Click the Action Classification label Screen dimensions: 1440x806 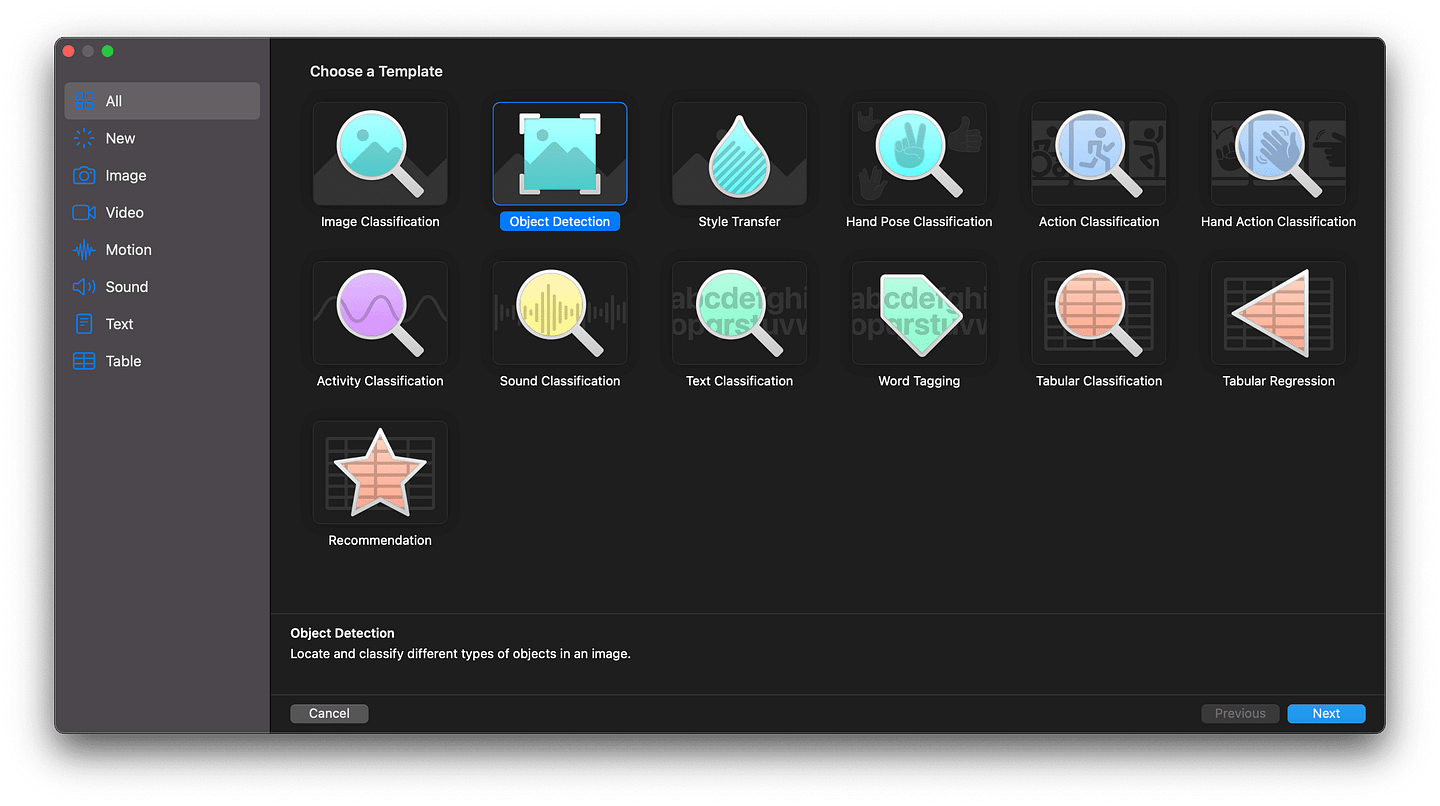click(x=1099, y=222)
